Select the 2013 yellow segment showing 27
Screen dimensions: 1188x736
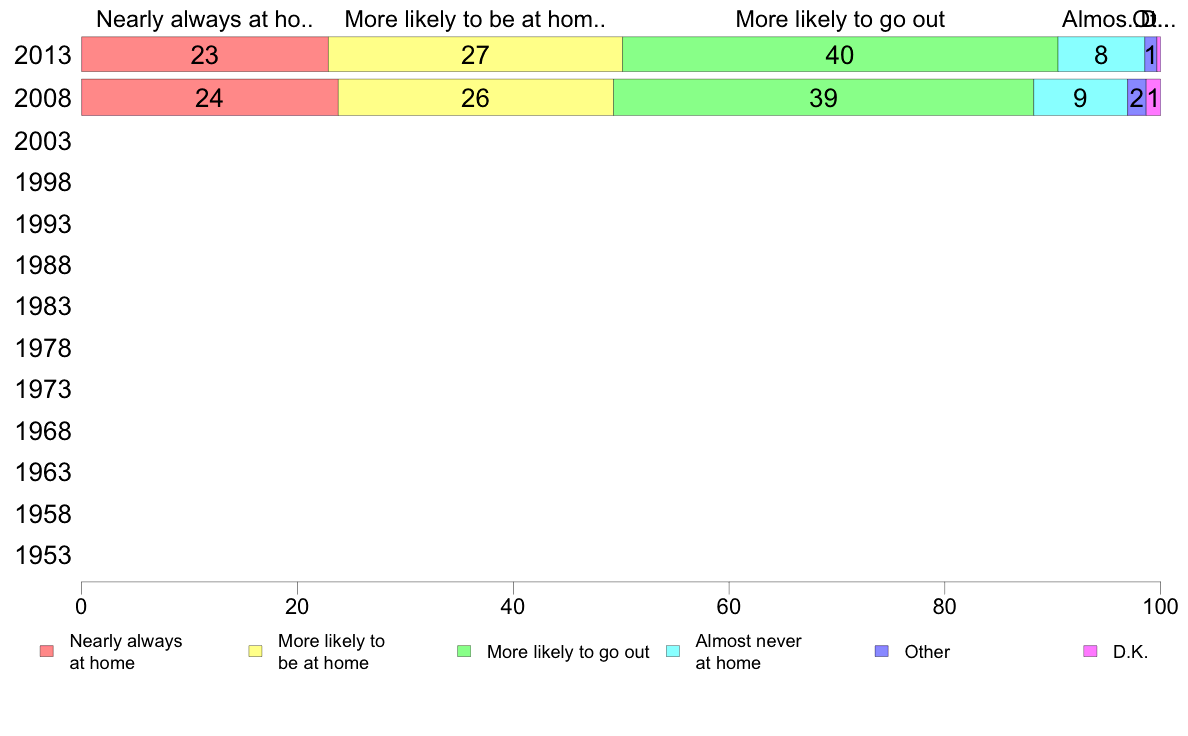[x=476, y=55]
